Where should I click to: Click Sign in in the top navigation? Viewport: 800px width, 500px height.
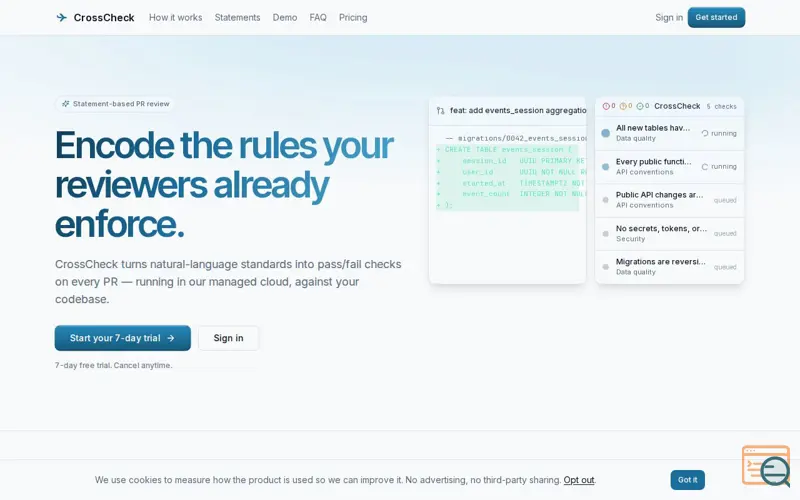coord(669,17)
